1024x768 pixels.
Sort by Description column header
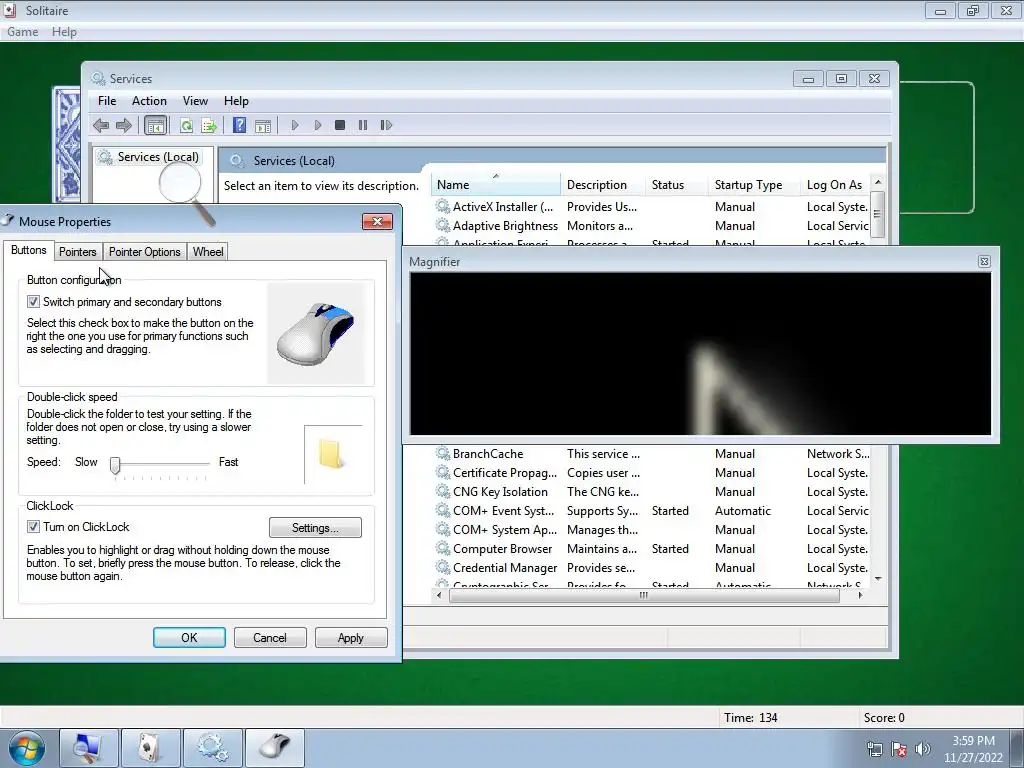click(x=603, y=185)
